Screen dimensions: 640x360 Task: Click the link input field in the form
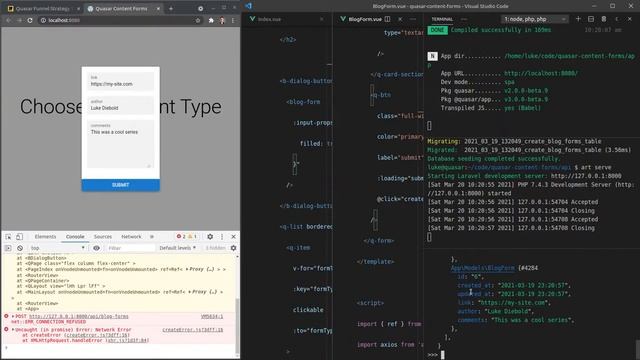[x=120, y=82]
